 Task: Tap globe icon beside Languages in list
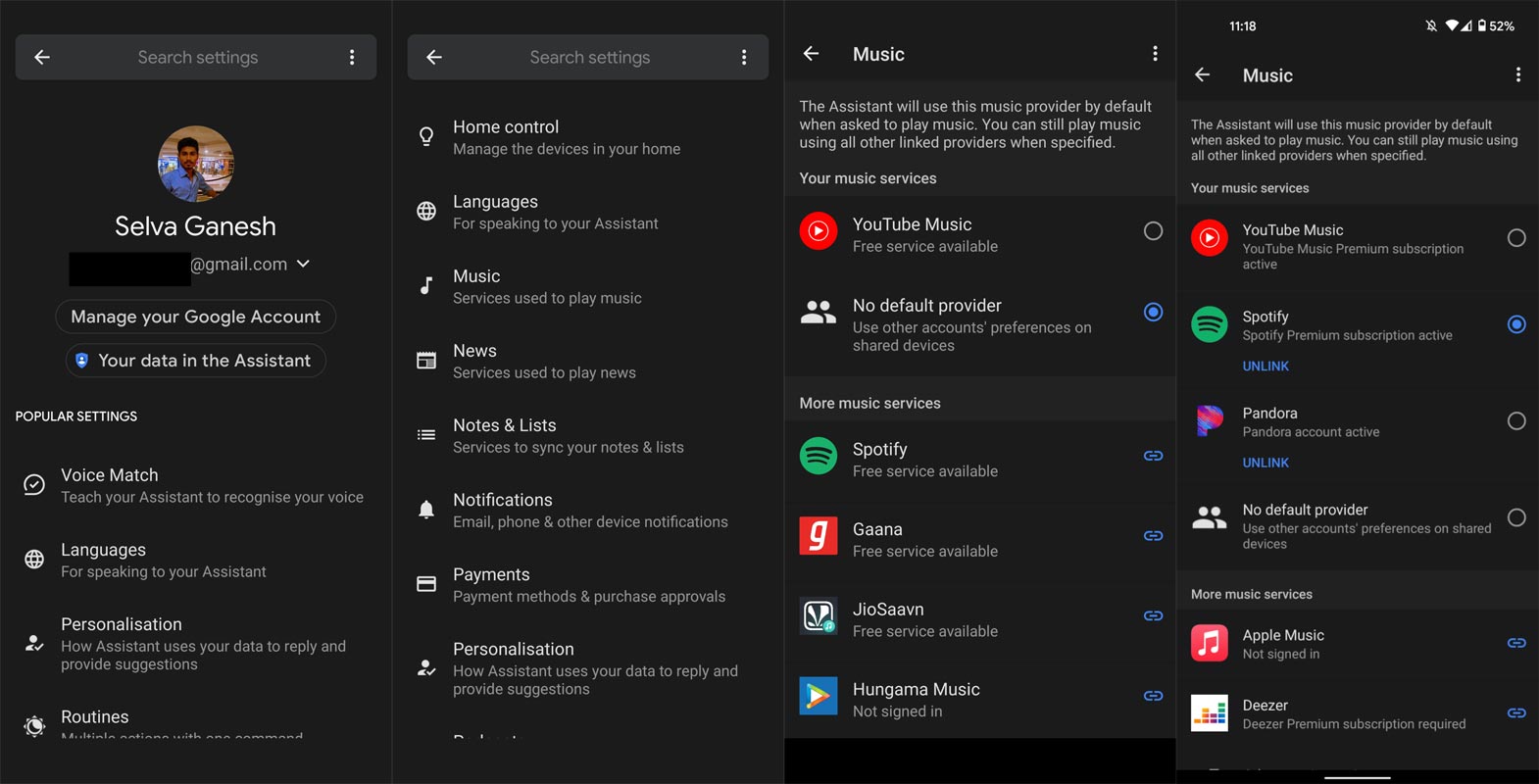(x=426, y=211)
